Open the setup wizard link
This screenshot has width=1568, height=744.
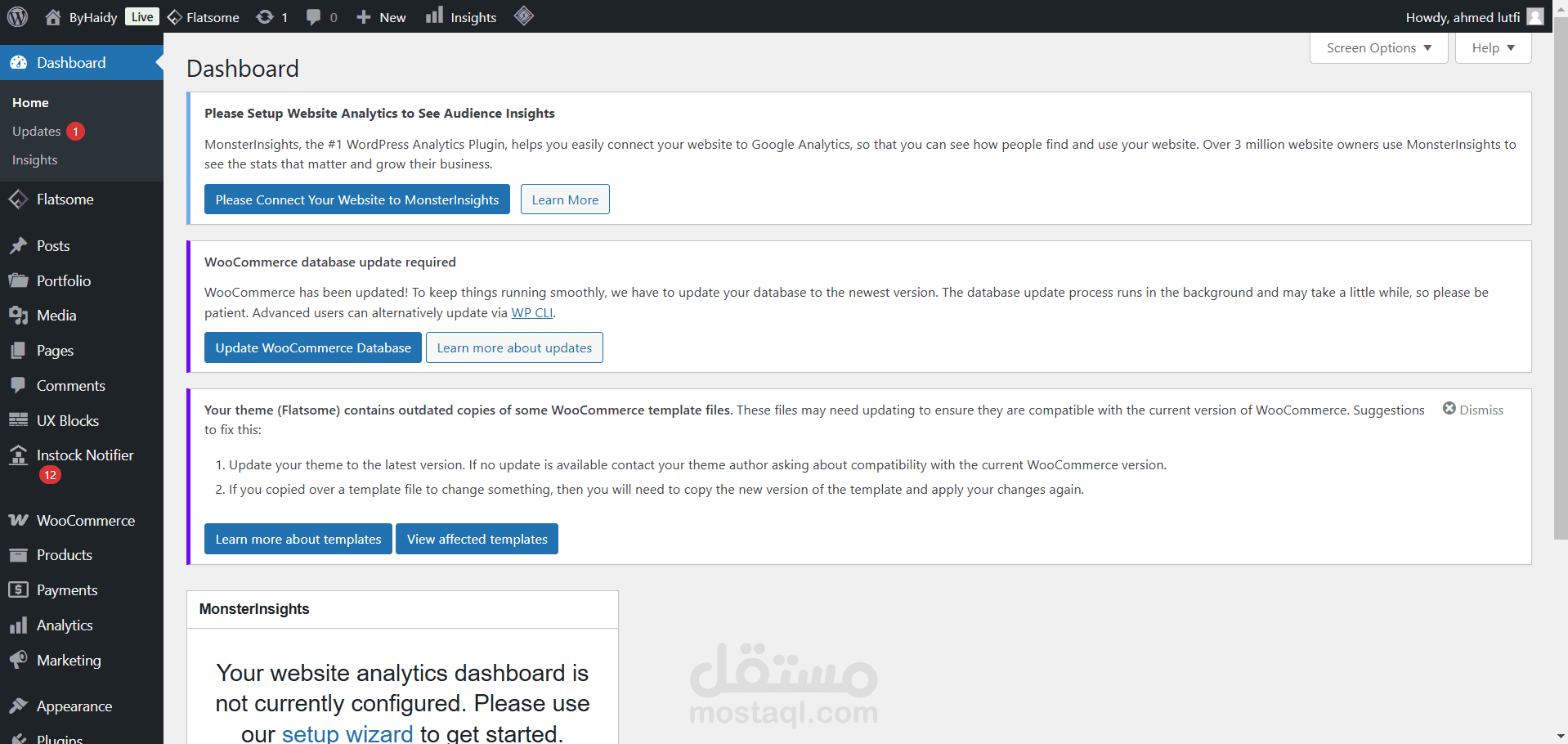347,733
